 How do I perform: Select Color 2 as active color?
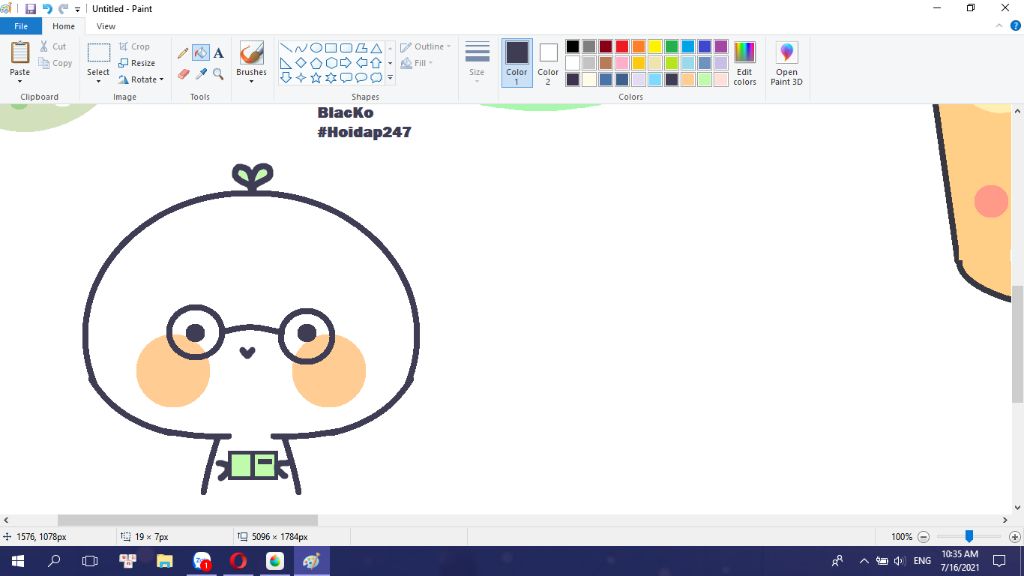point(548,63)
